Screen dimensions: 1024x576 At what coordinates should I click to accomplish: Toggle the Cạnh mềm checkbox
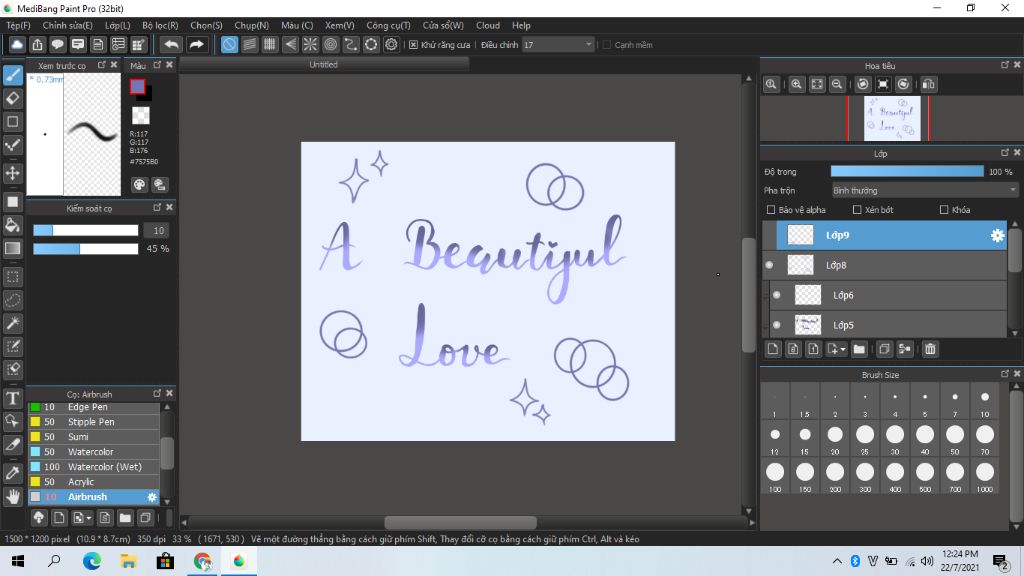point(607,45)
